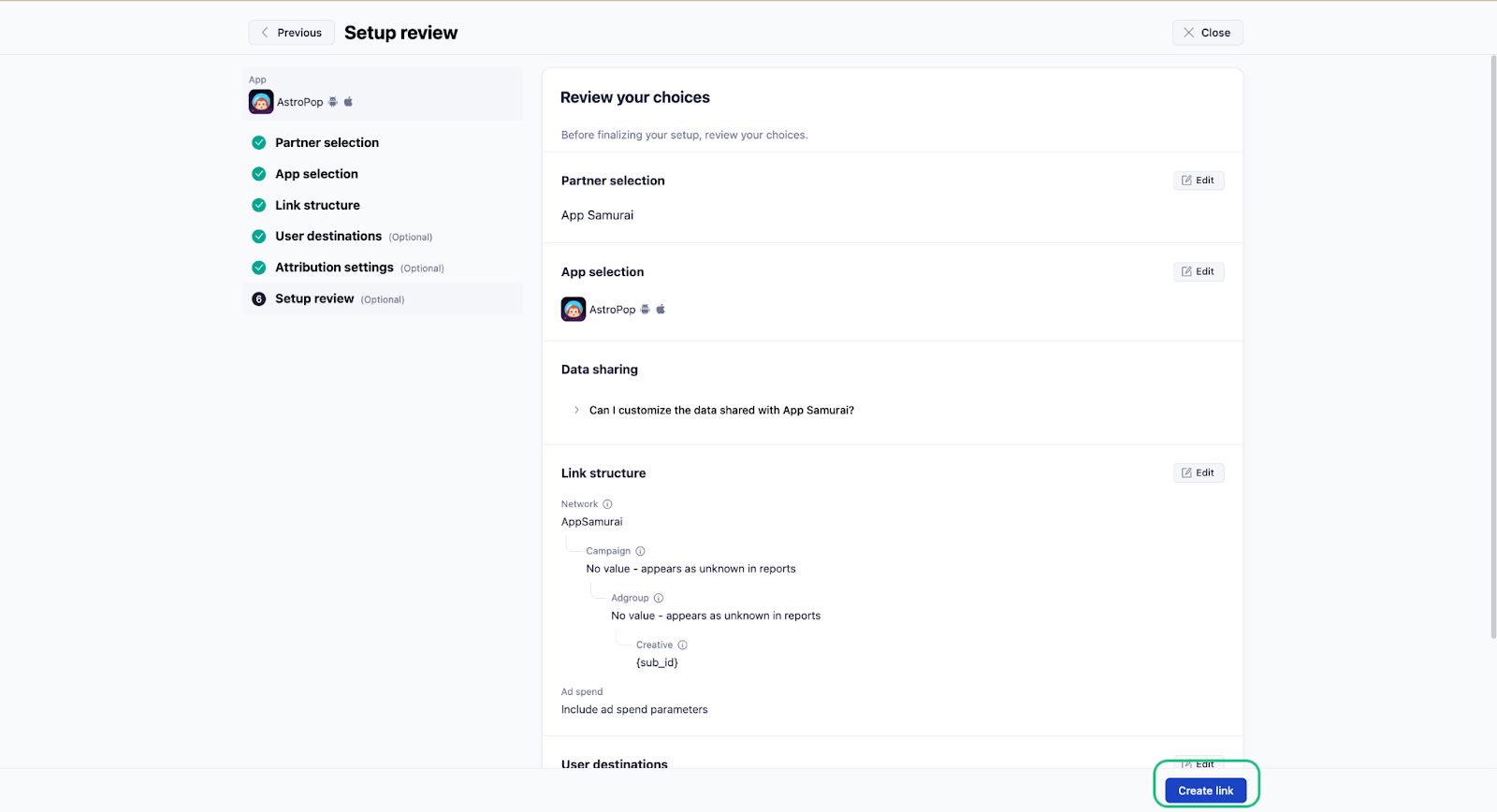The width and height of the screenshot is (1497, 812).
Task: Click the 'AppSamurai' network value
Action: point(591,522)
